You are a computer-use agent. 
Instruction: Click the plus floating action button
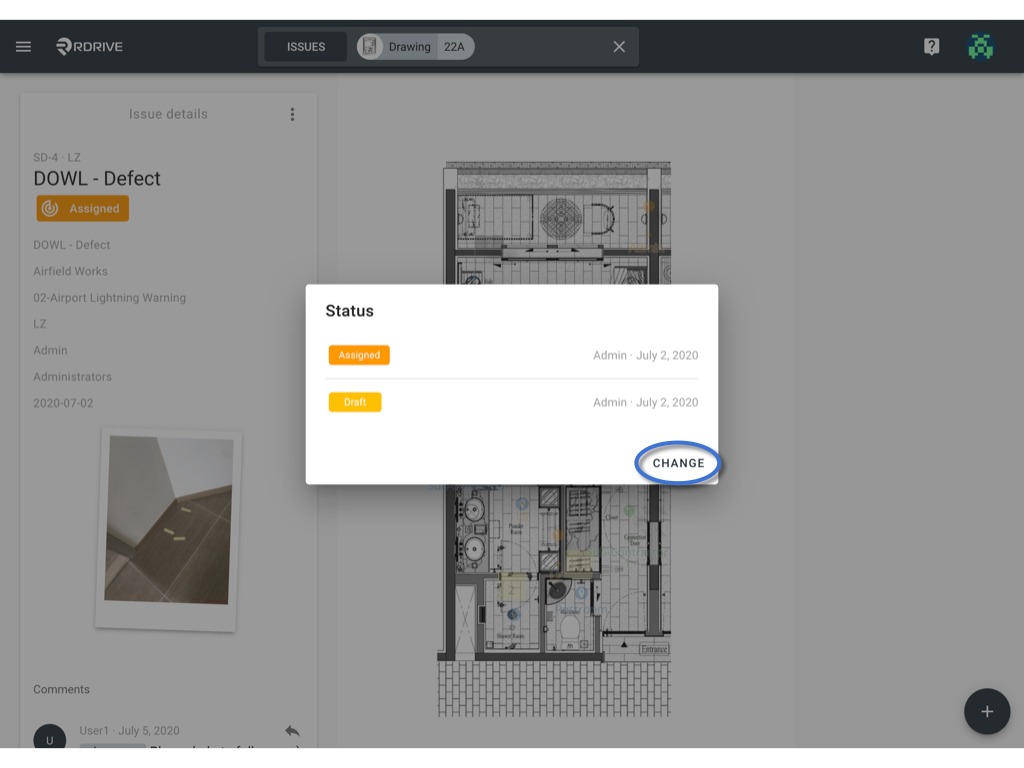(x=987, y=711)
